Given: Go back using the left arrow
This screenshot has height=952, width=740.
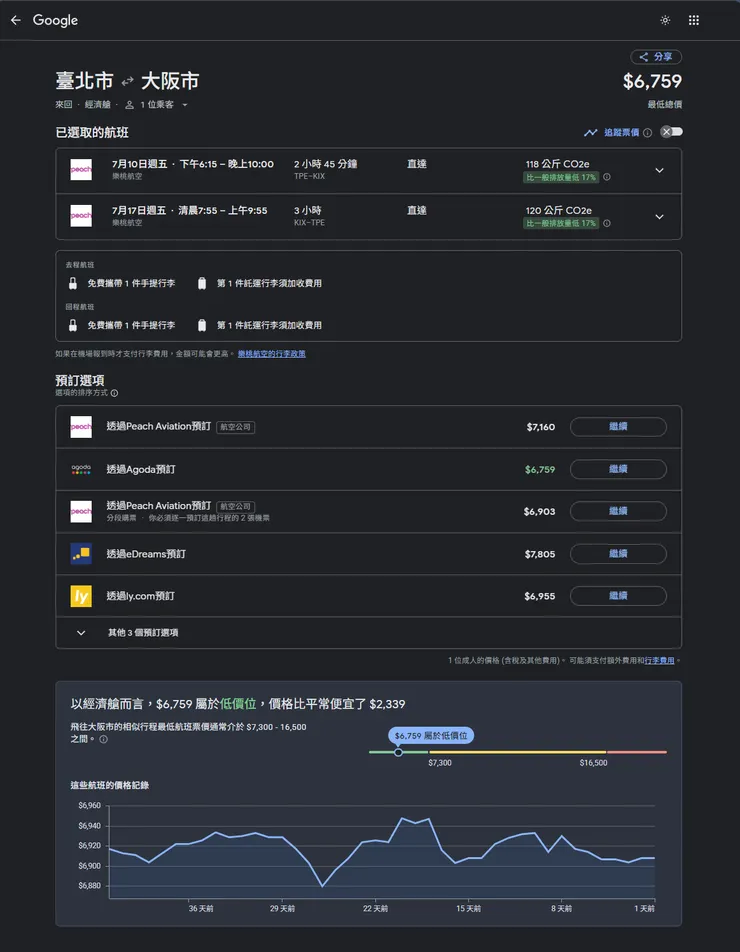Looking at the screenshot, I should (x=16, y=20).
